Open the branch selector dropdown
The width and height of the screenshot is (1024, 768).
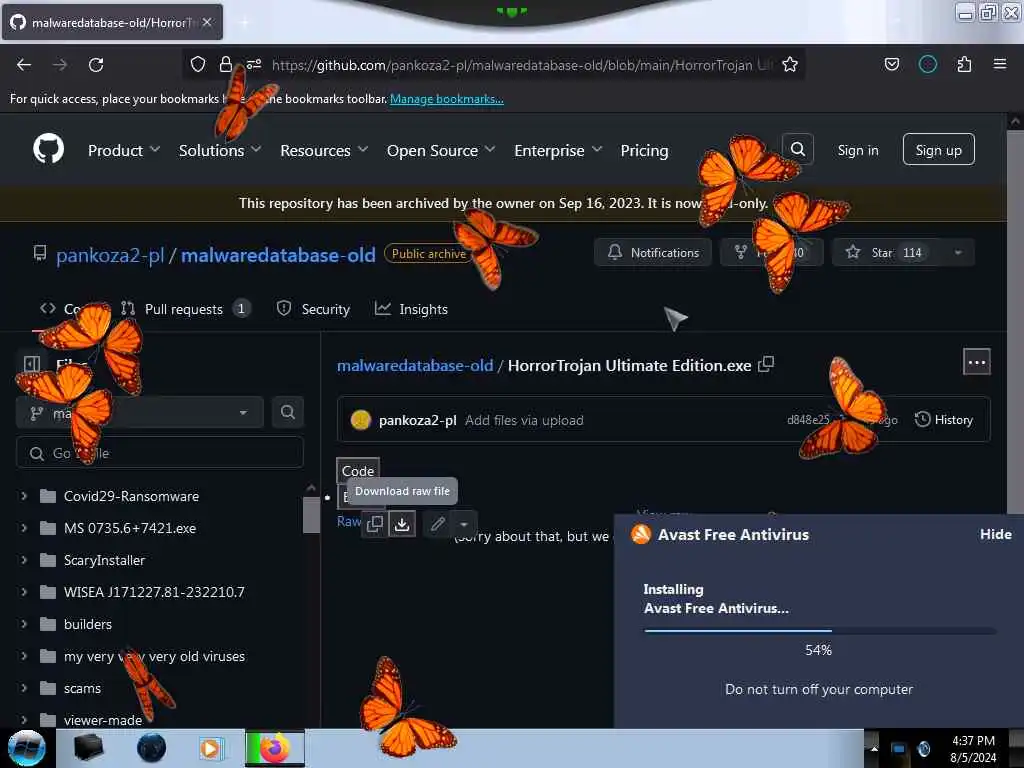140,413
